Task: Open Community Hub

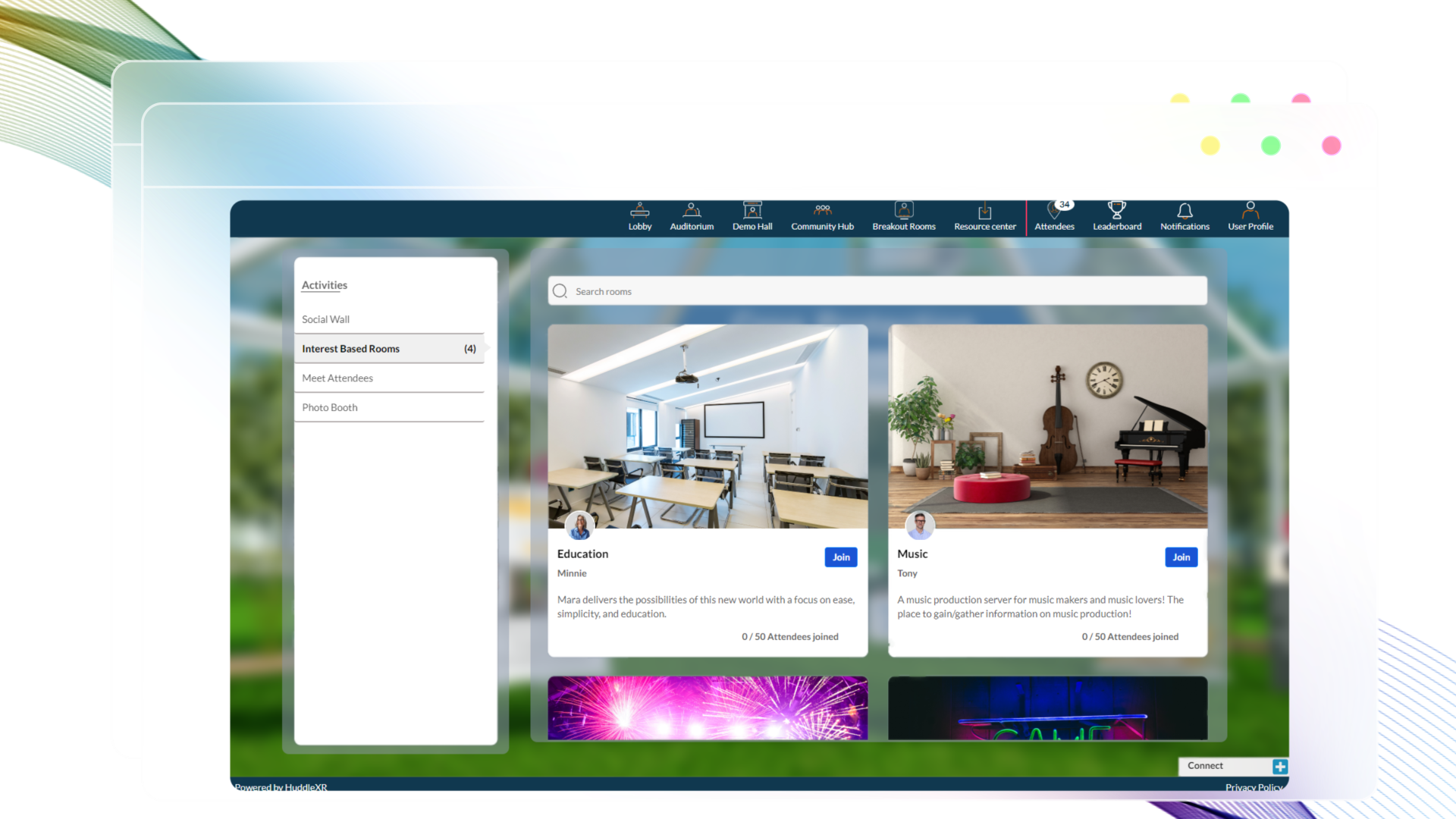Action: point(822,214)
